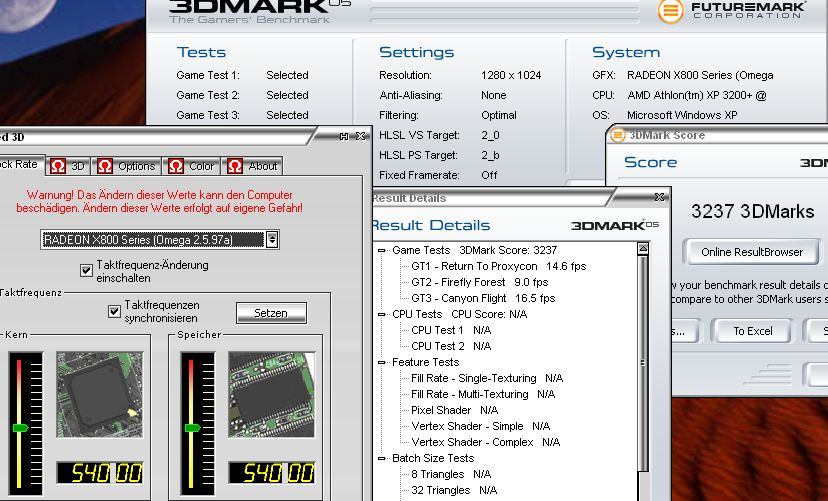Select CPU Test 1 row
Viewport: 828px width, 501px height.
451,330
